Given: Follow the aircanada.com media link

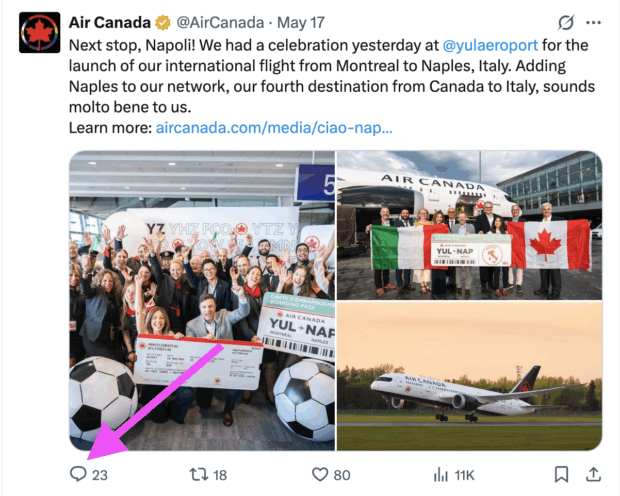Looking at the screenshot, I should click(274, 128).
